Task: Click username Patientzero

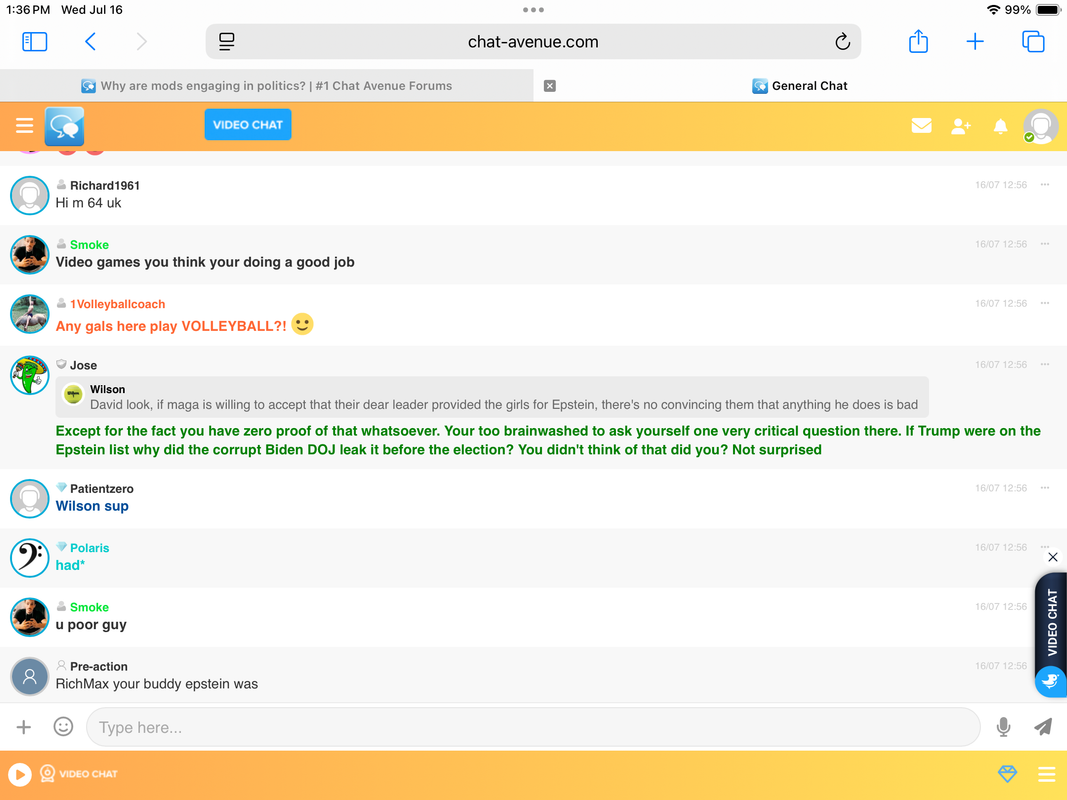Action: (x=101, y=488)
